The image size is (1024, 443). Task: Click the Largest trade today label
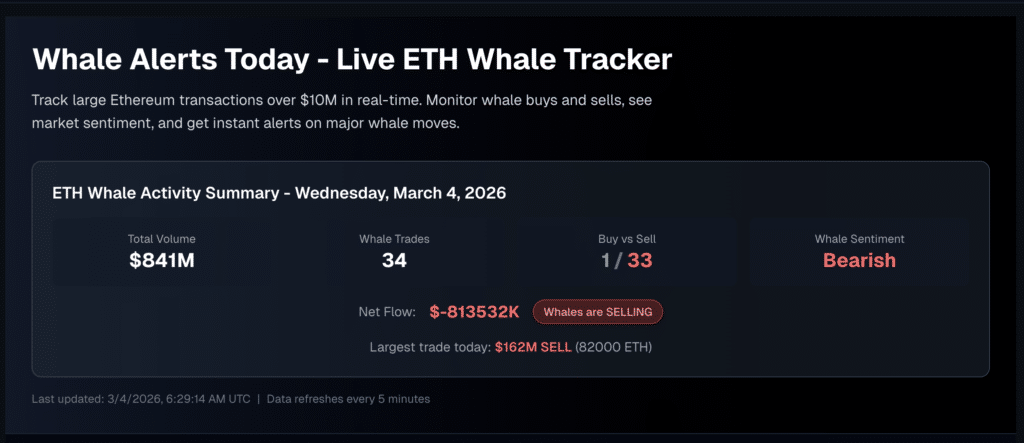pos(430,347)
